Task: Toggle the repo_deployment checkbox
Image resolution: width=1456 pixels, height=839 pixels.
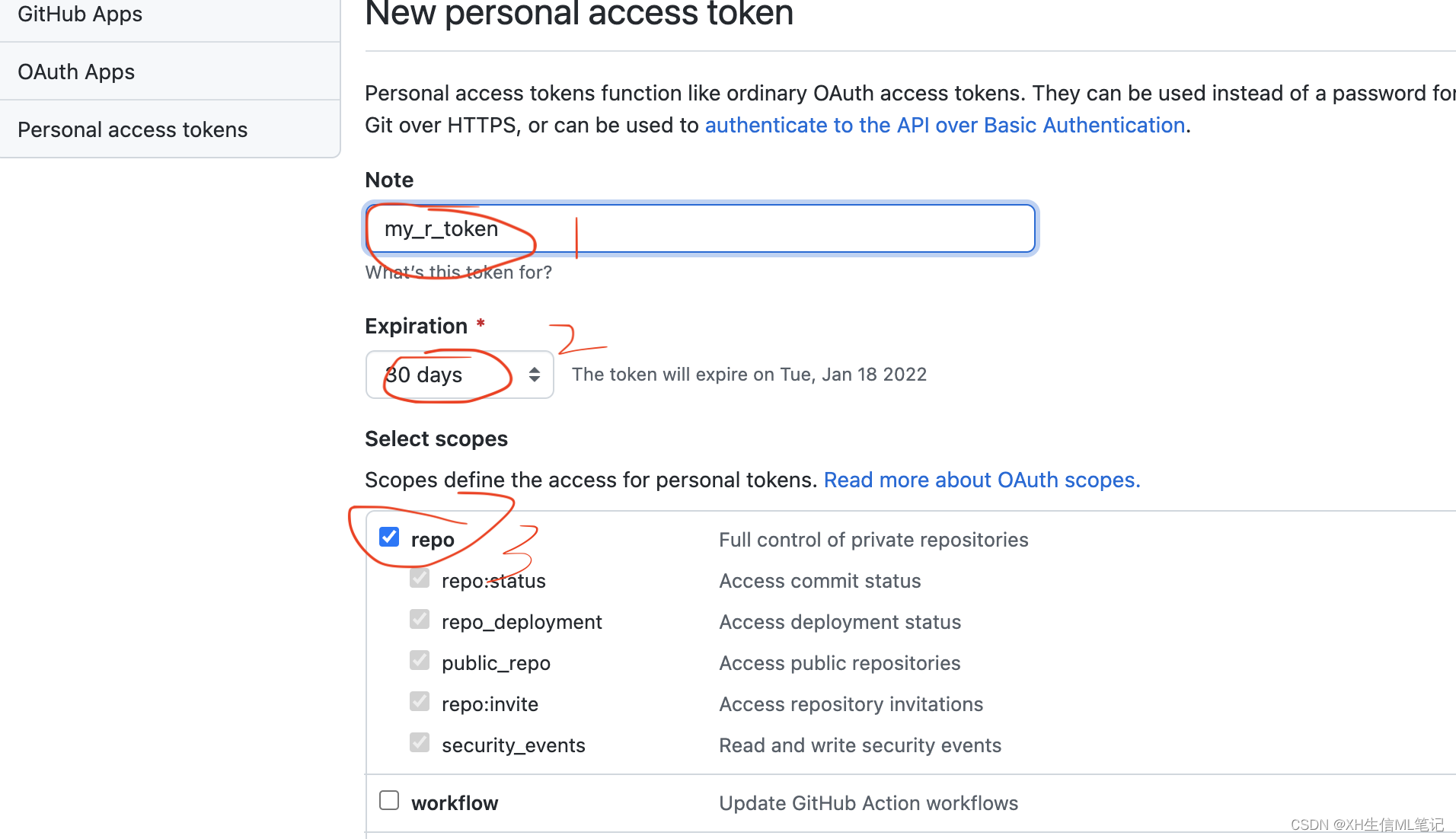Action: coord(420,620)
